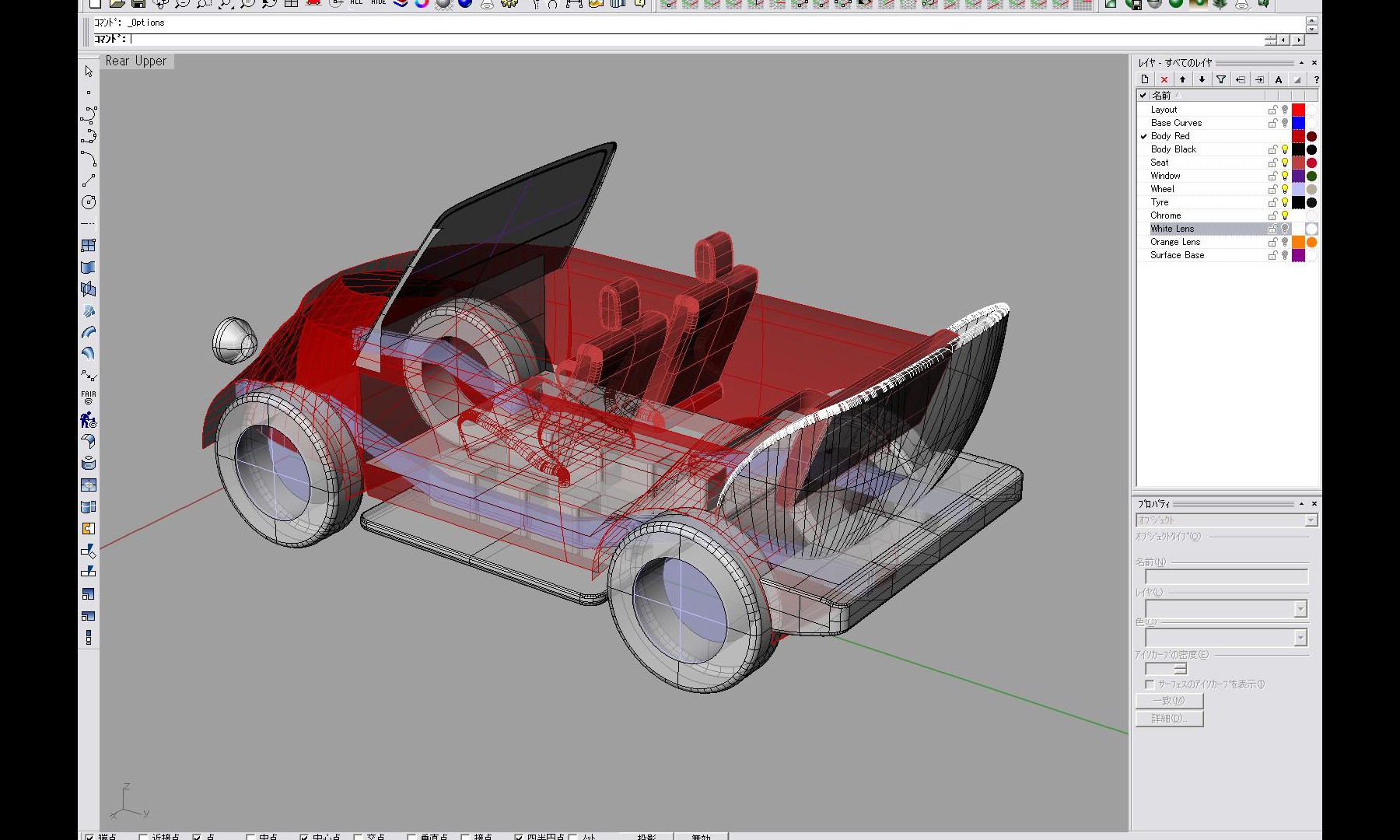Image resolution: width=1400 pixels, height=840 pixels.
Task: Click the FAIR curve tool icon
Action: 89,397
